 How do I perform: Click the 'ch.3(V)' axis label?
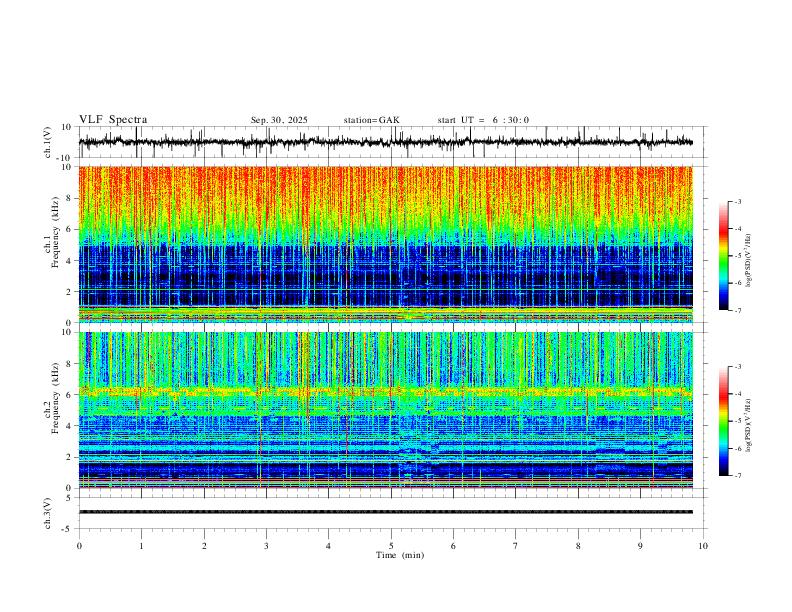[48, 513]
